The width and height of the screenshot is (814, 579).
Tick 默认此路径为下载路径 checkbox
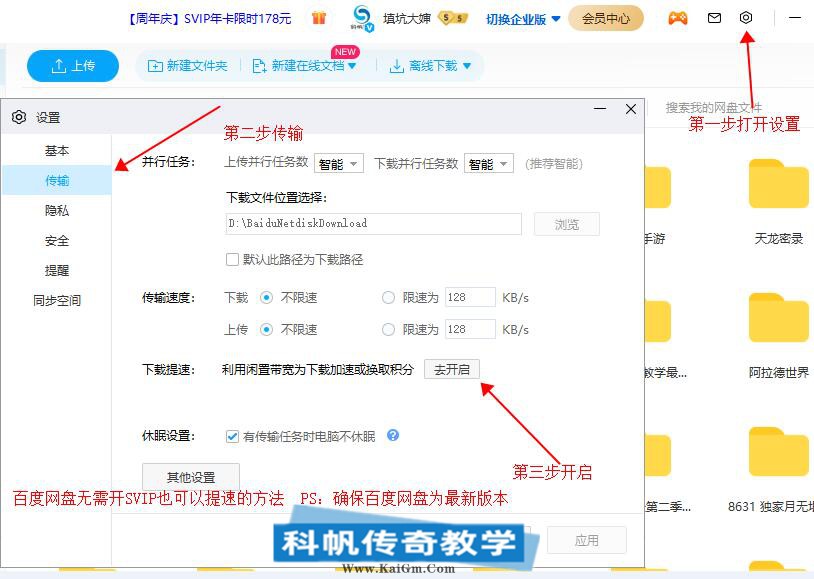232,259
